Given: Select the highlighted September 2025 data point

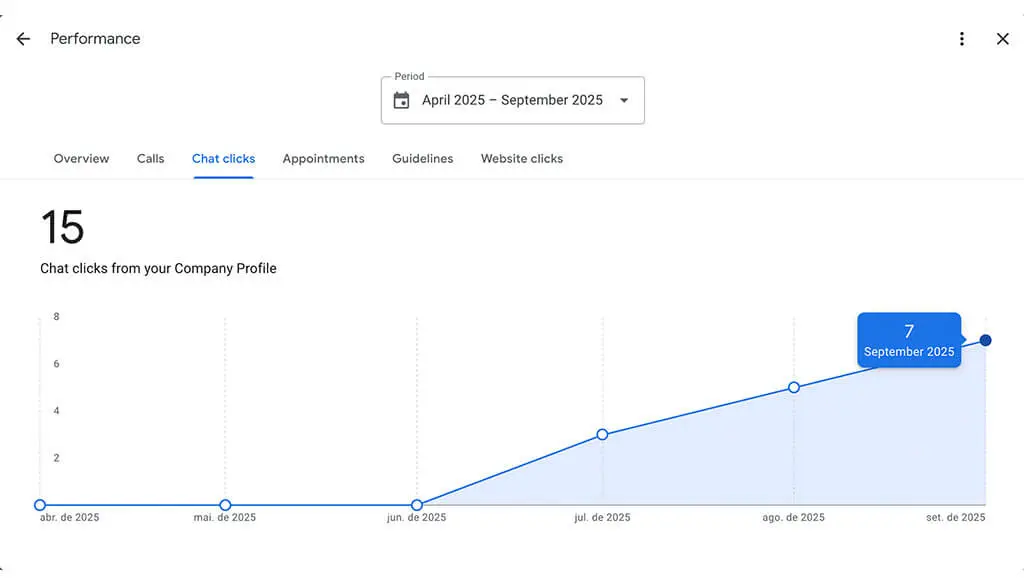Looking at the screenshot, I should tap(985, 340).
